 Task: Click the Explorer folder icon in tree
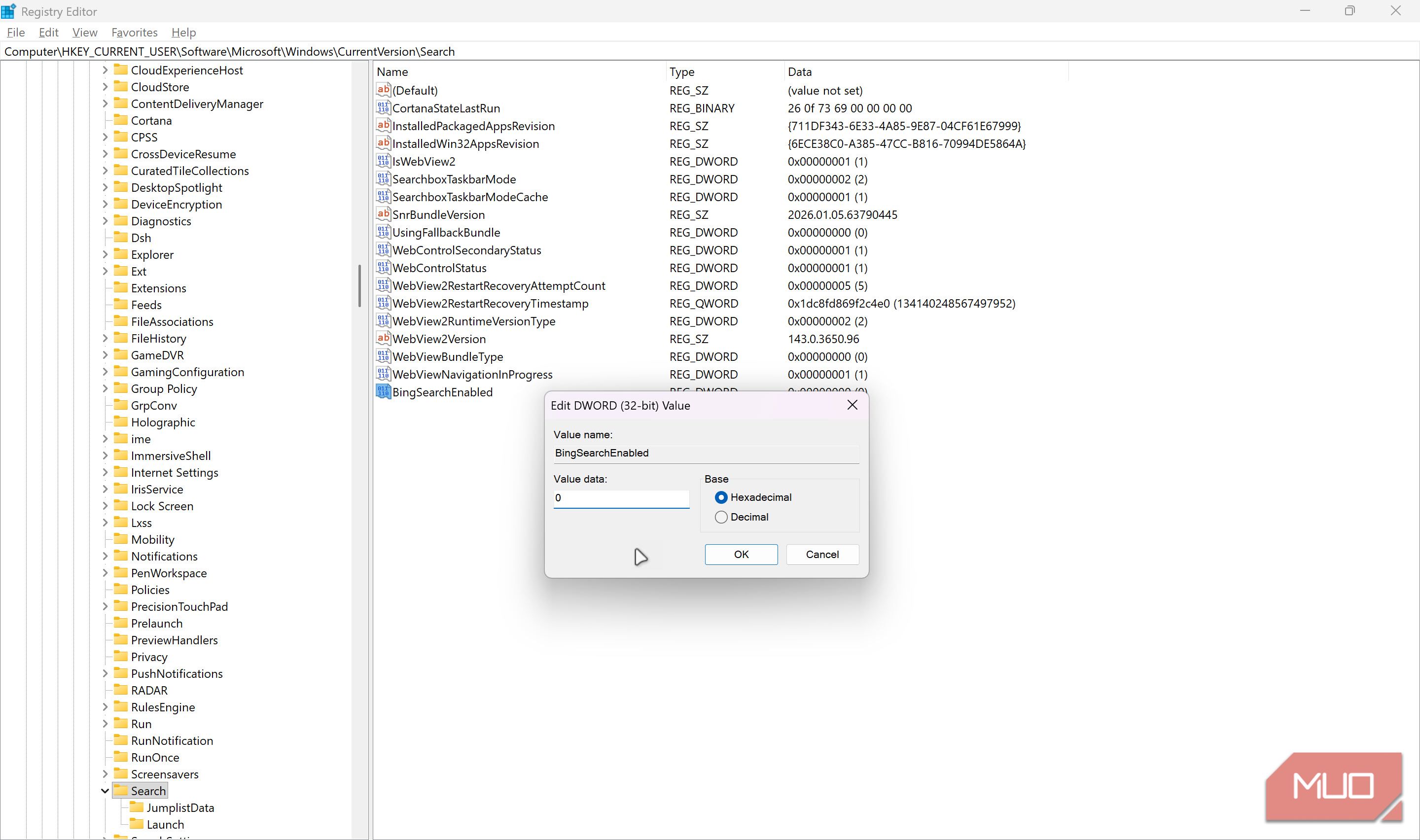pos(120,254)
